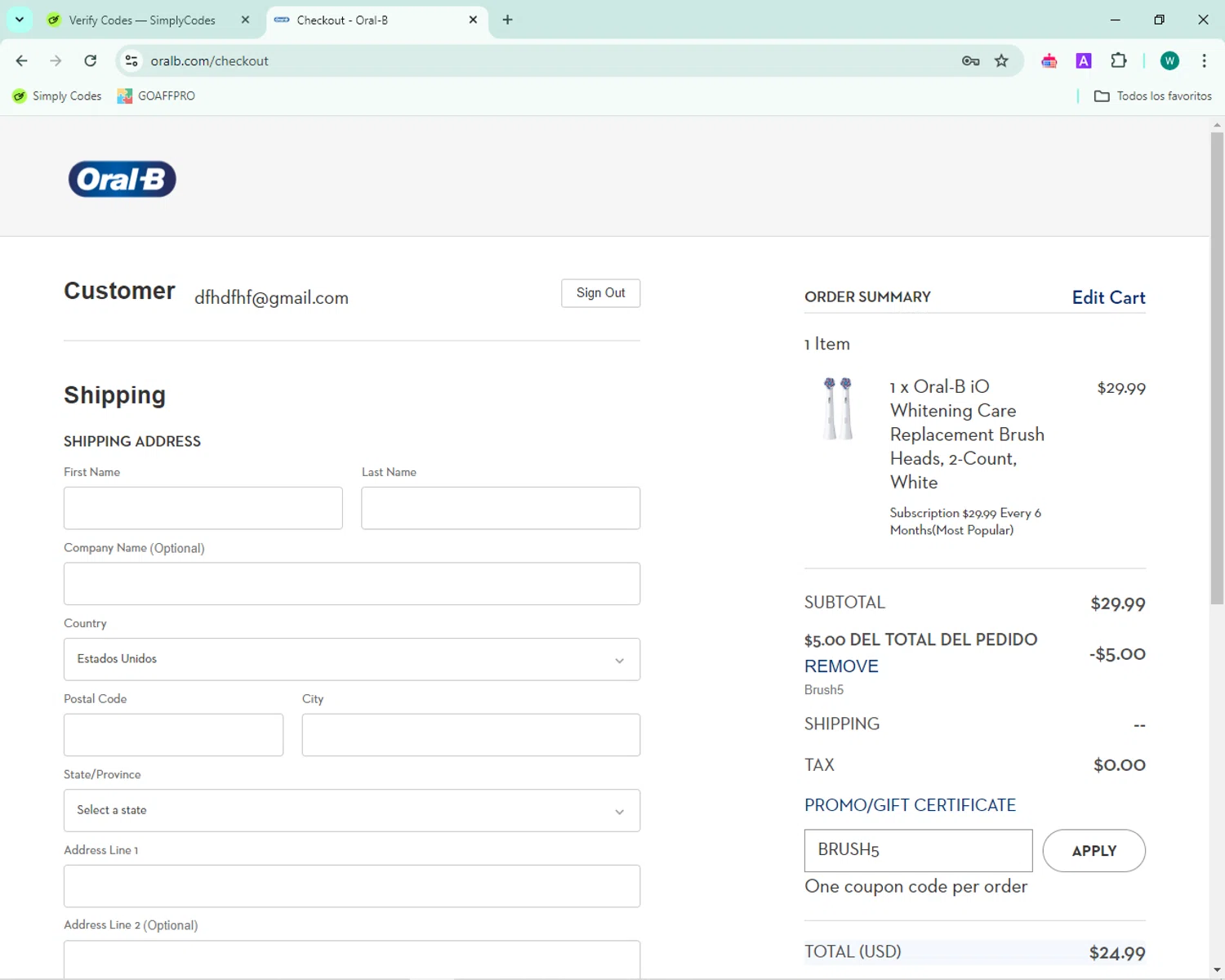This screenshot has height=980, width=1225.
Task: Open the tab search dropdown arrow
Action: click(x=20, y=20)
